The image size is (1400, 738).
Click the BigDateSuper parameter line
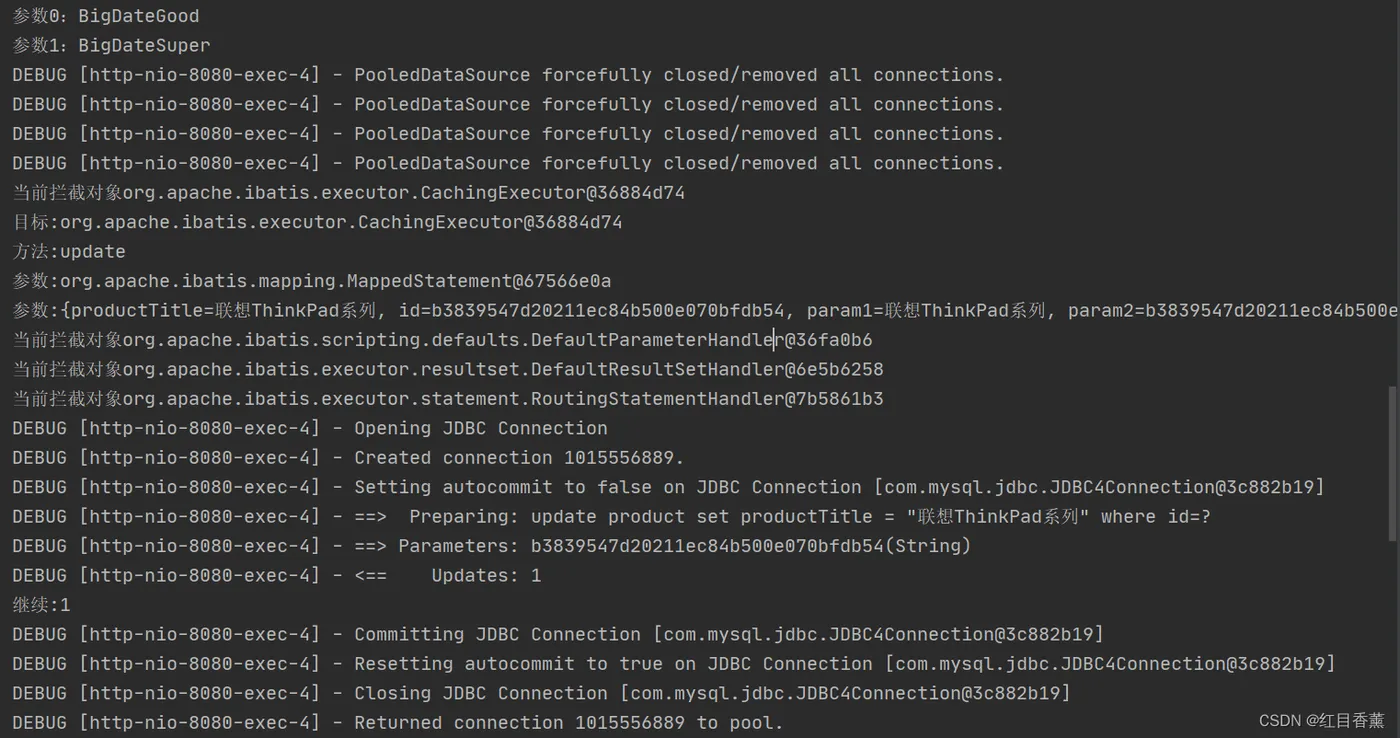[x=111, y=45]
